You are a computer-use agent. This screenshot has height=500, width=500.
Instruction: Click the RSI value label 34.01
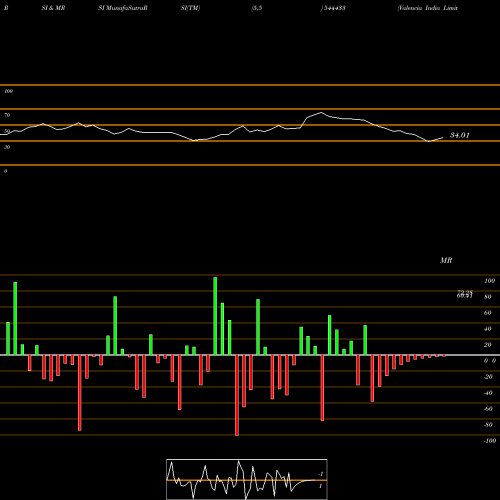[x=460, y=135]
